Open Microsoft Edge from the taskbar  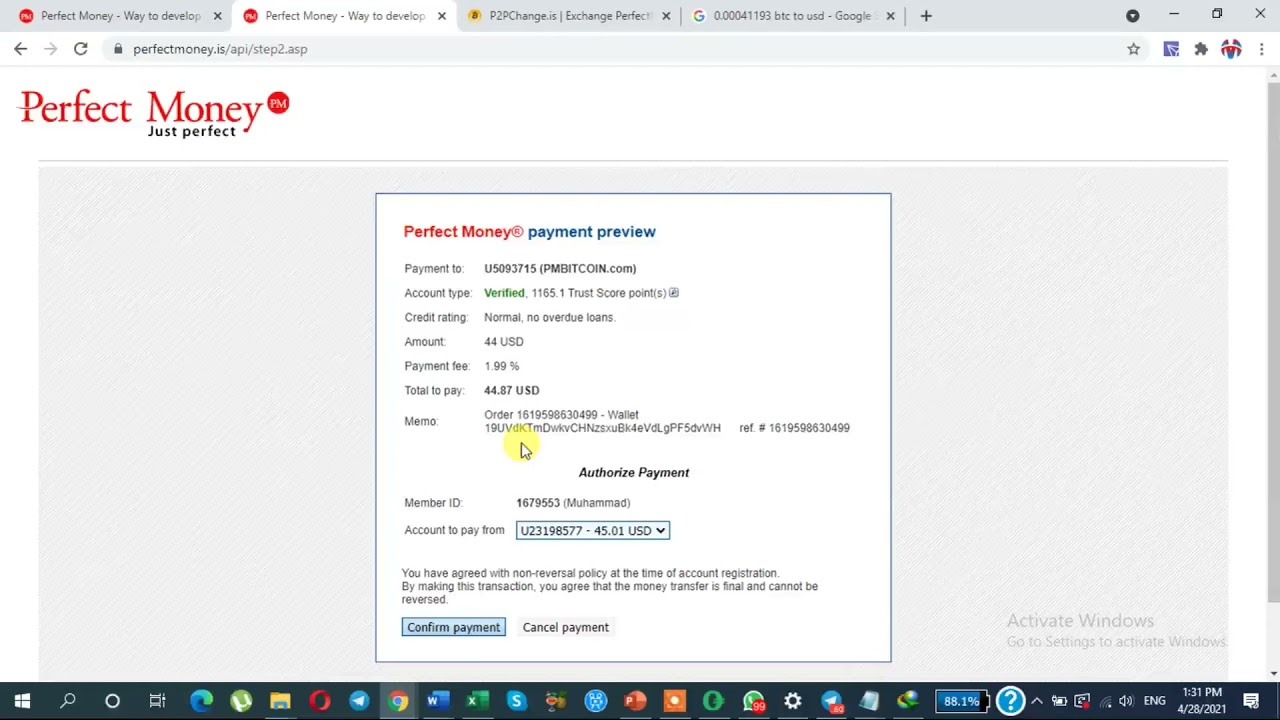[x=201, y=701]
